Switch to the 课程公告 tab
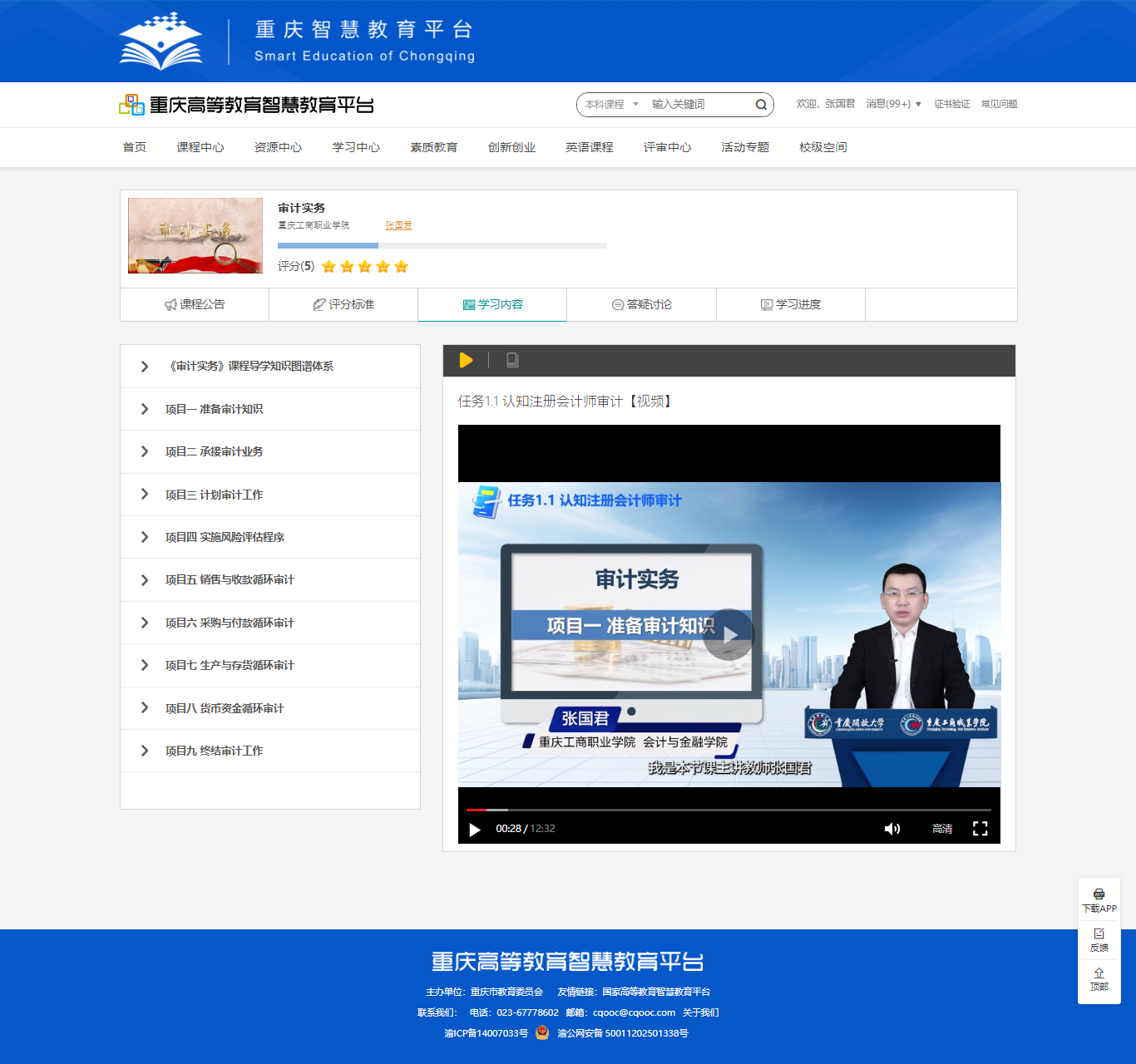 [195, 304]
